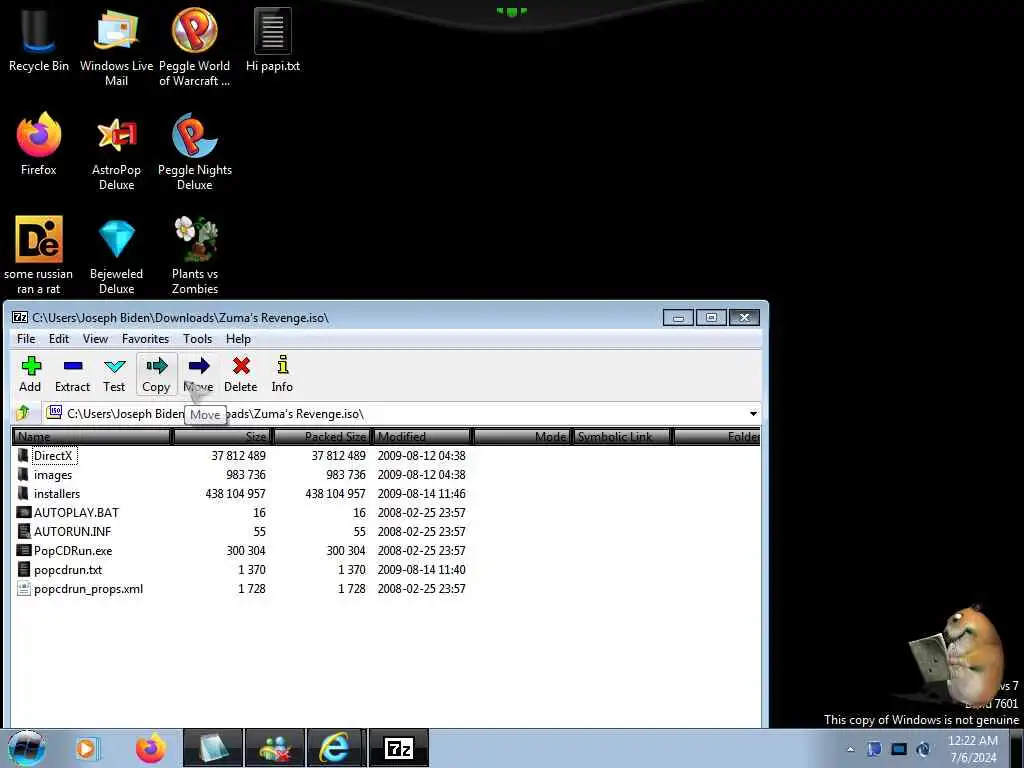The image size is (1024, 768).
Task: Select Windows Live Mail desktop icon
Action: tap(116, 47)
